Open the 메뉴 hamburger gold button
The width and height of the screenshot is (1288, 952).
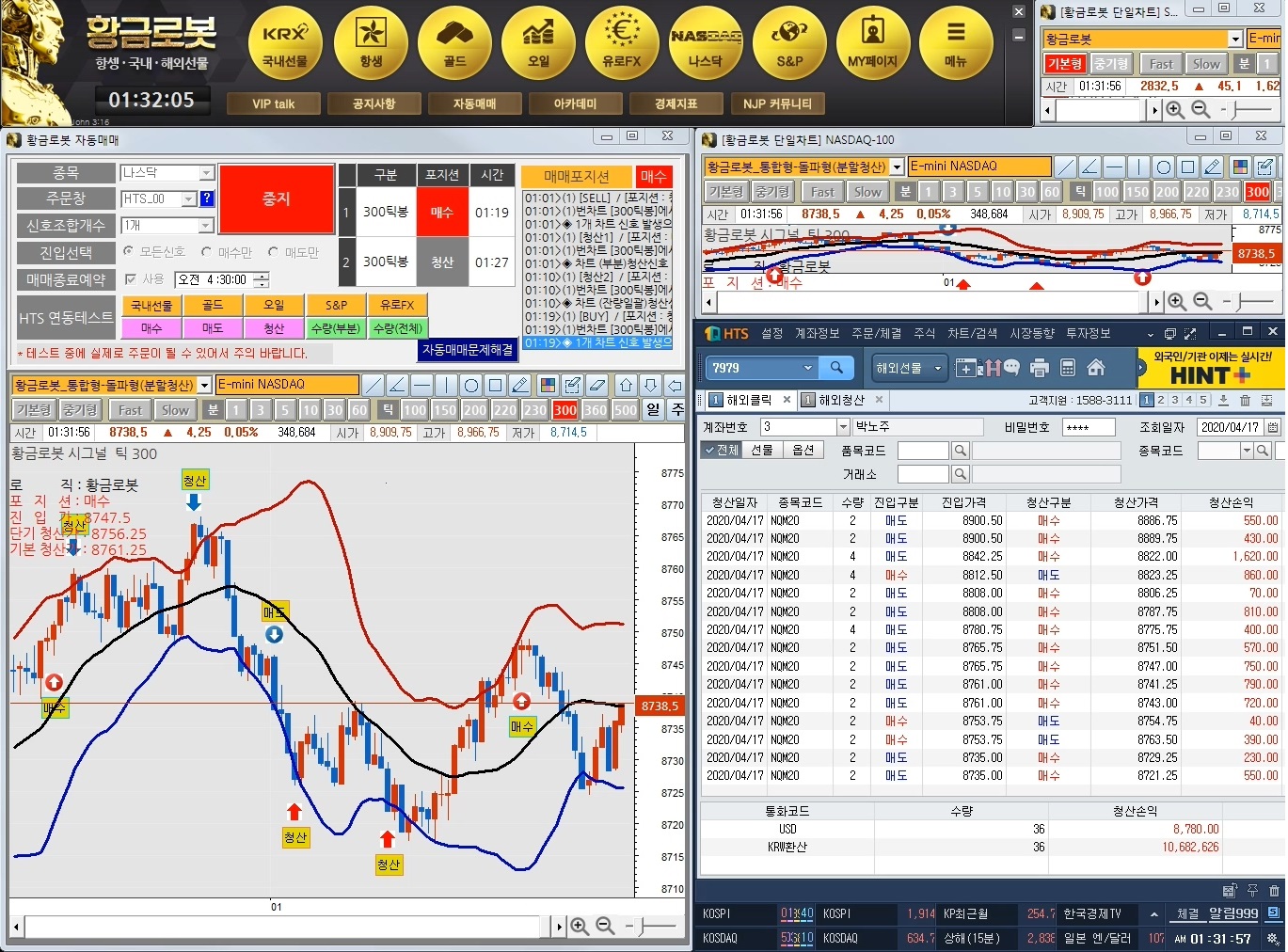[956, 43]
